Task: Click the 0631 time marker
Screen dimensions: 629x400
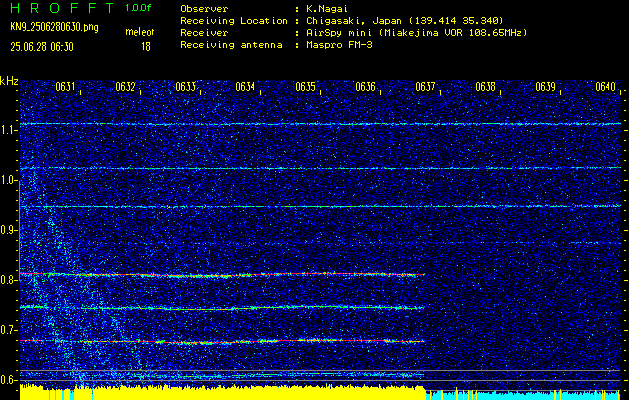Action: (x=66, y=87)
